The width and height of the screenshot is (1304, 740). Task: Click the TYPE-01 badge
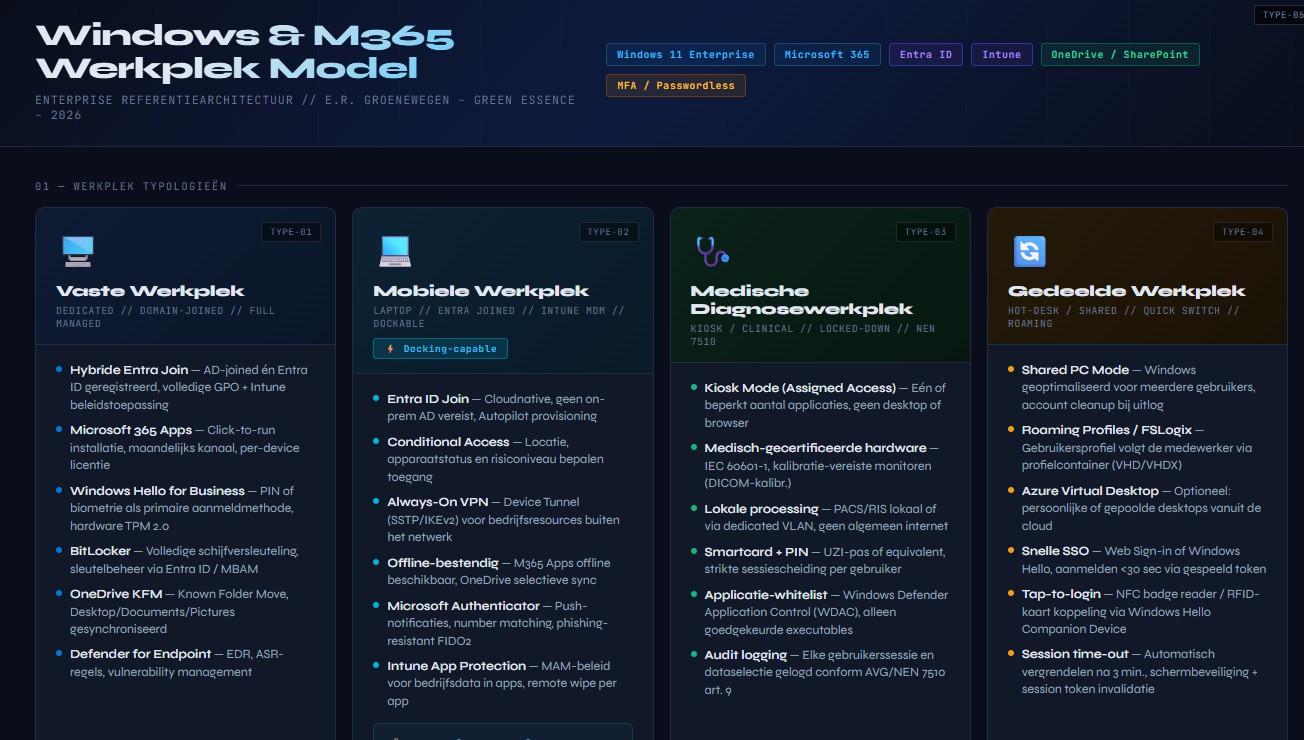(291, 232)
